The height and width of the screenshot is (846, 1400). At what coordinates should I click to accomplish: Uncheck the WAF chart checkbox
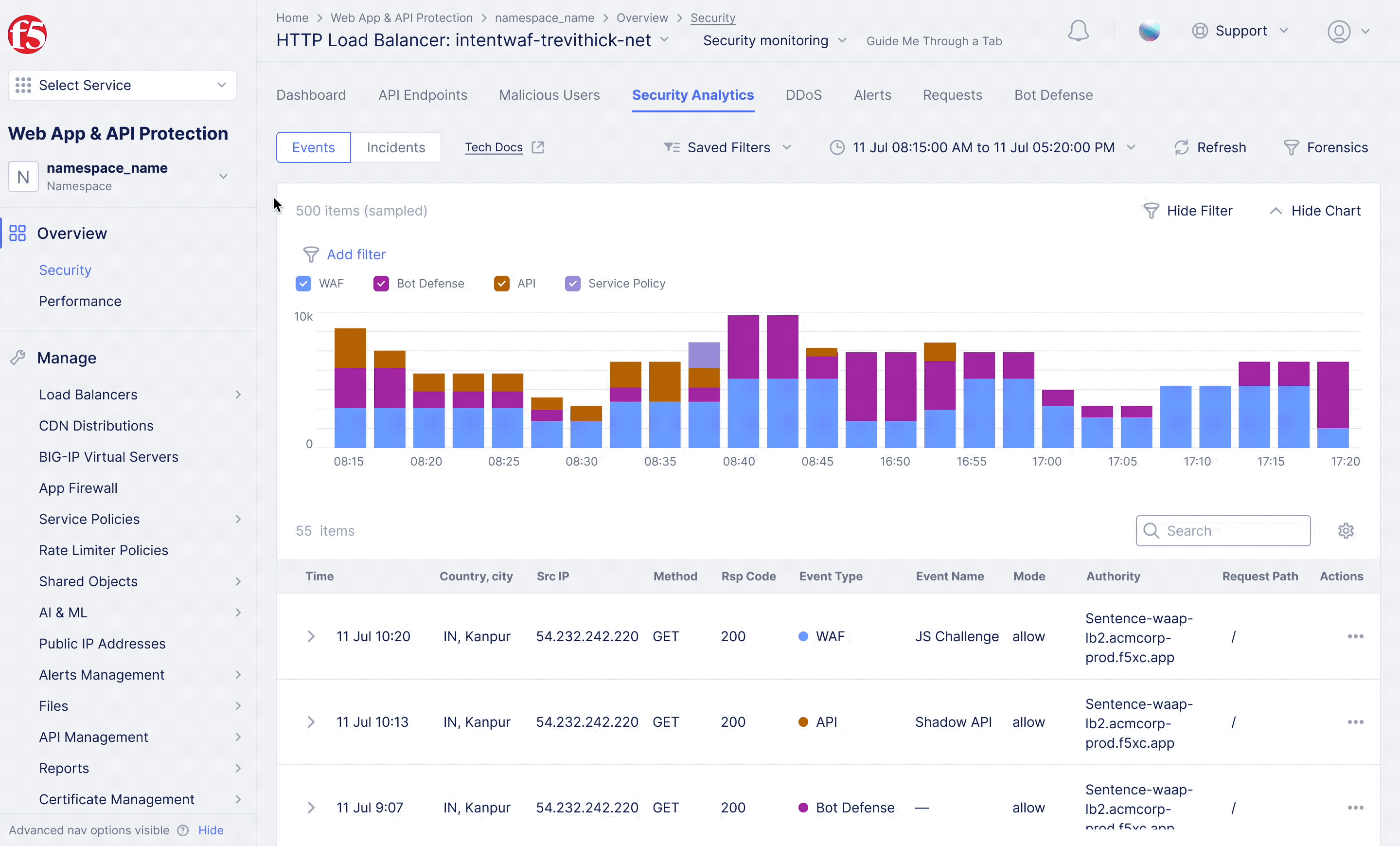(303, 283)
